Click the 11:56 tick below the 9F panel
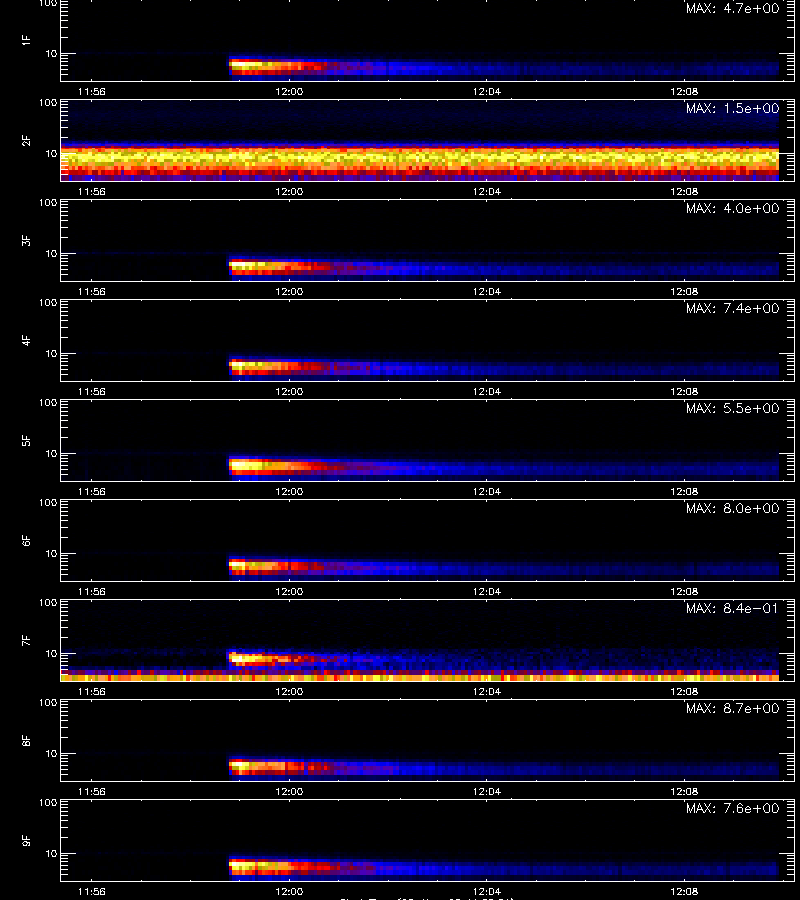Viewport: 800px width, 900px height. pyautogui.click(x=92, y=891)
